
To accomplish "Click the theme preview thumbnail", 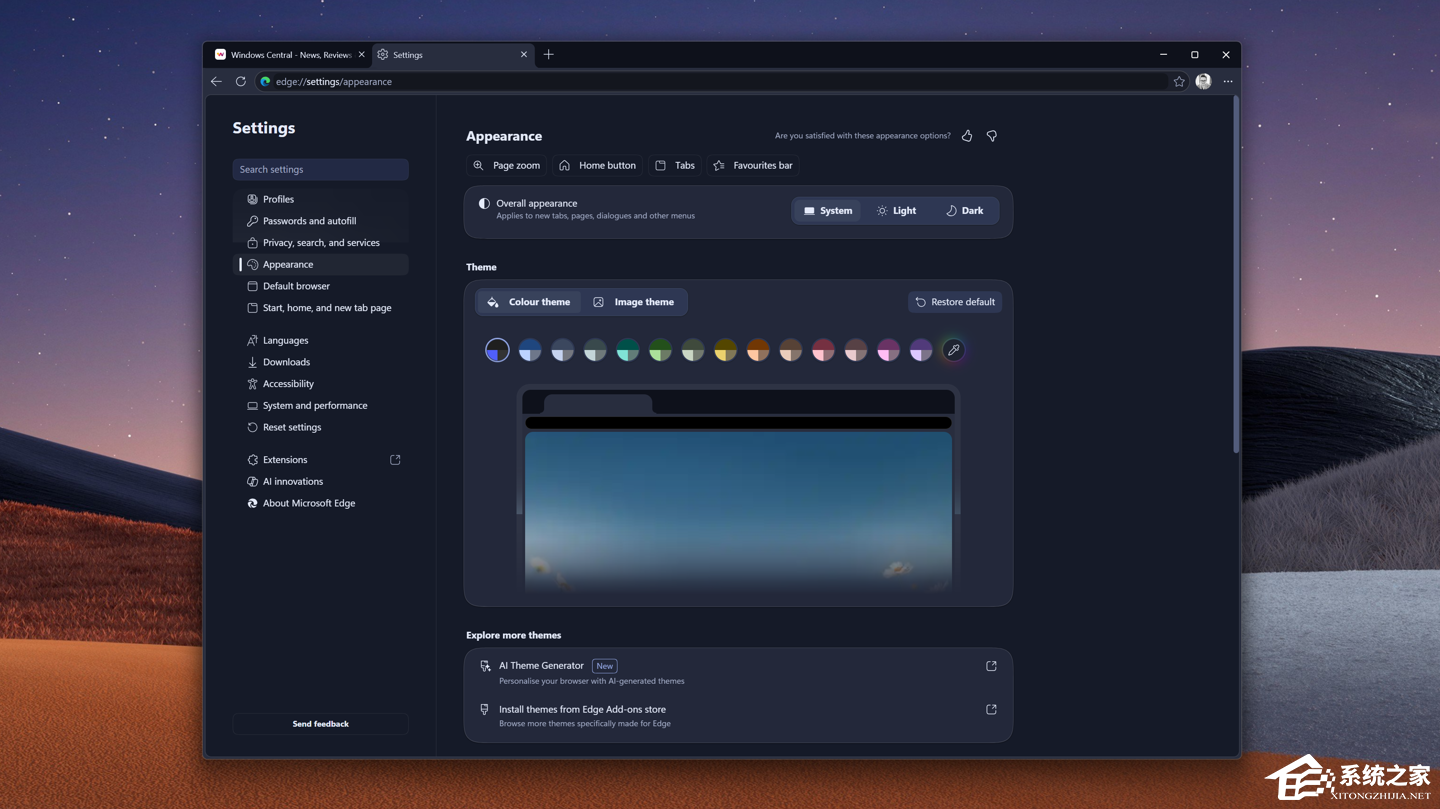I will tap(738, 490).
